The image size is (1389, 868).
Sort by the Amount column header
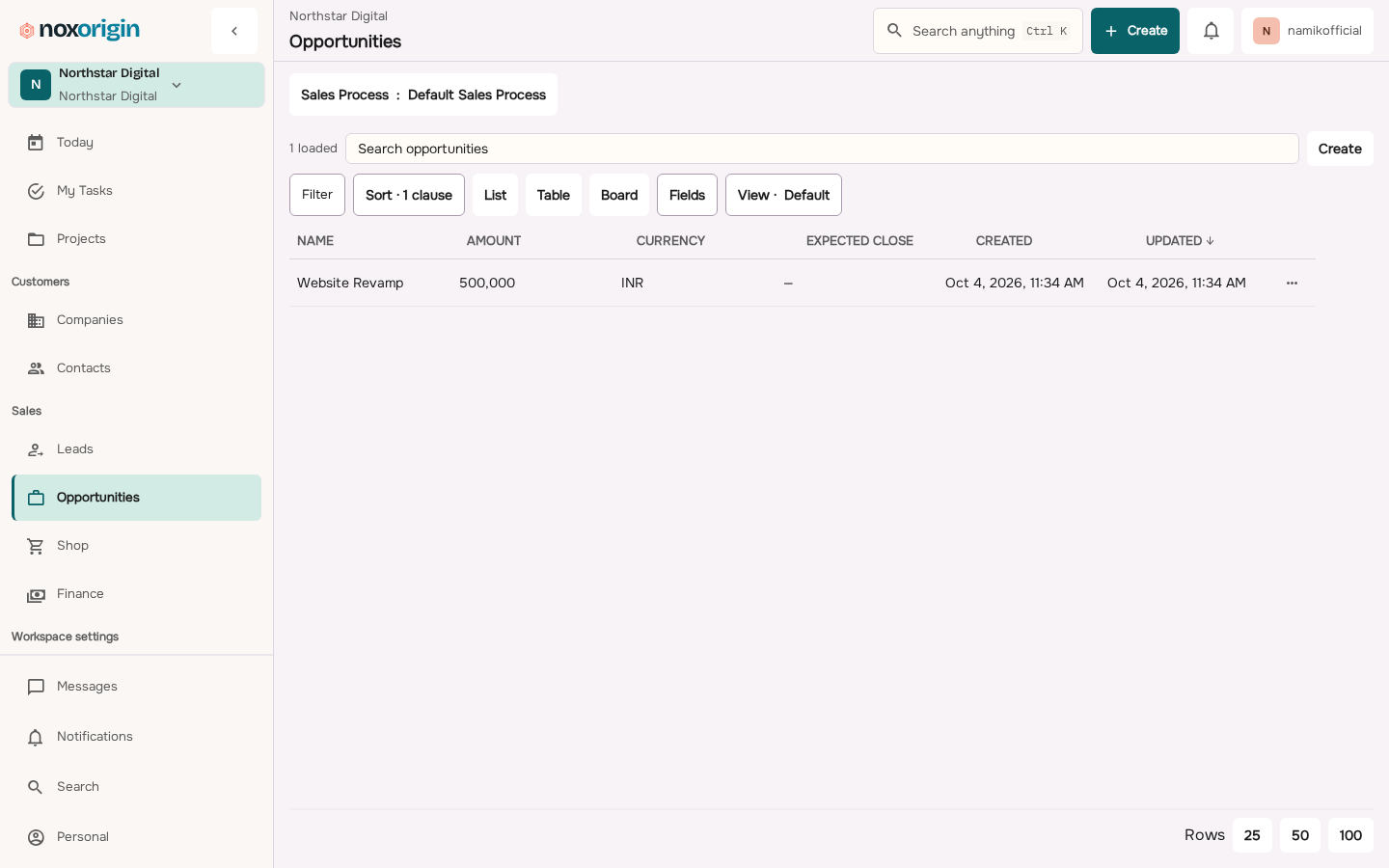pyautogui.click(x=494, y=241)
